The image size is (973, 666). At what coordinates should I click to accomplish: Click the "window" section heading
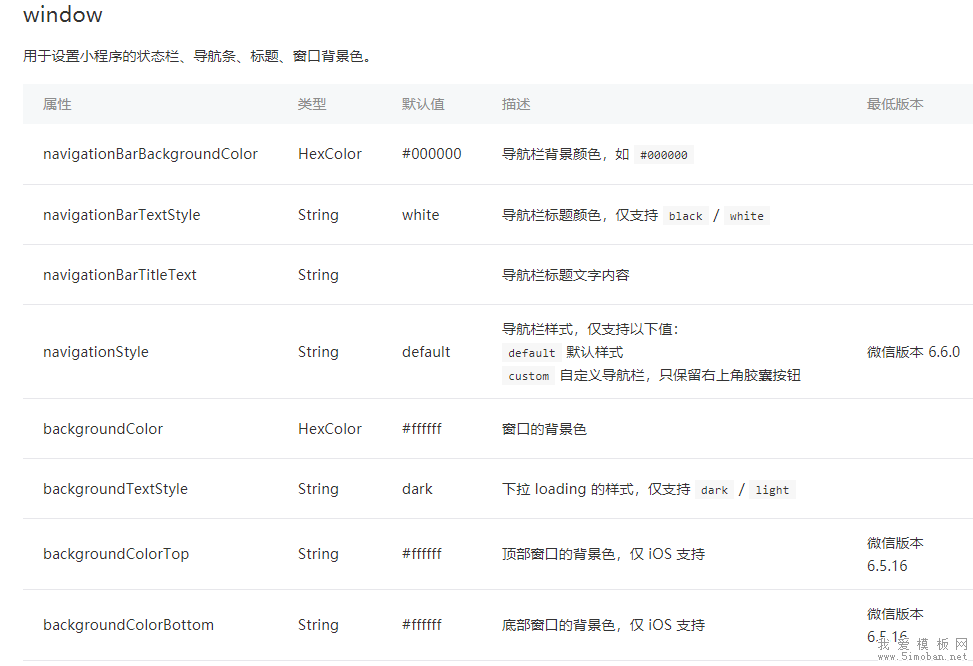[62, 15]
